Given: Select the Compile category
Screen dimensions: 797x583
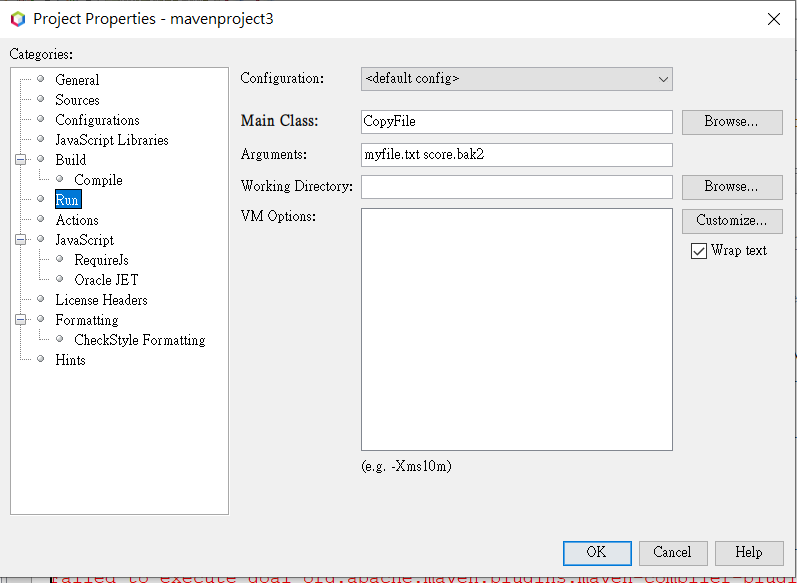Looking at the screenshot, I should pyautogui.click(x=98, y=180).
